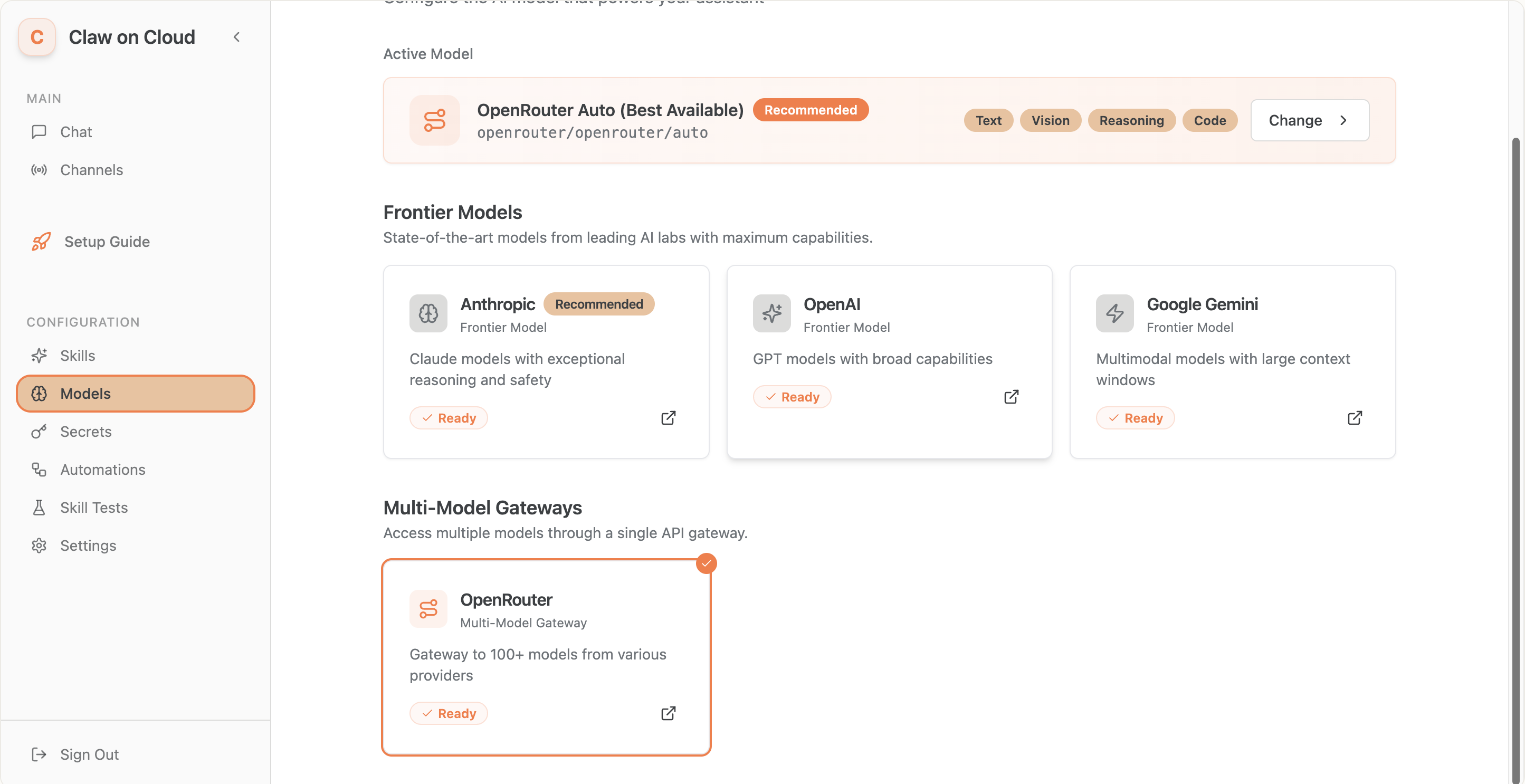Select the Secrets key icon
The image size is (1525, 784).
coord(39,432)
